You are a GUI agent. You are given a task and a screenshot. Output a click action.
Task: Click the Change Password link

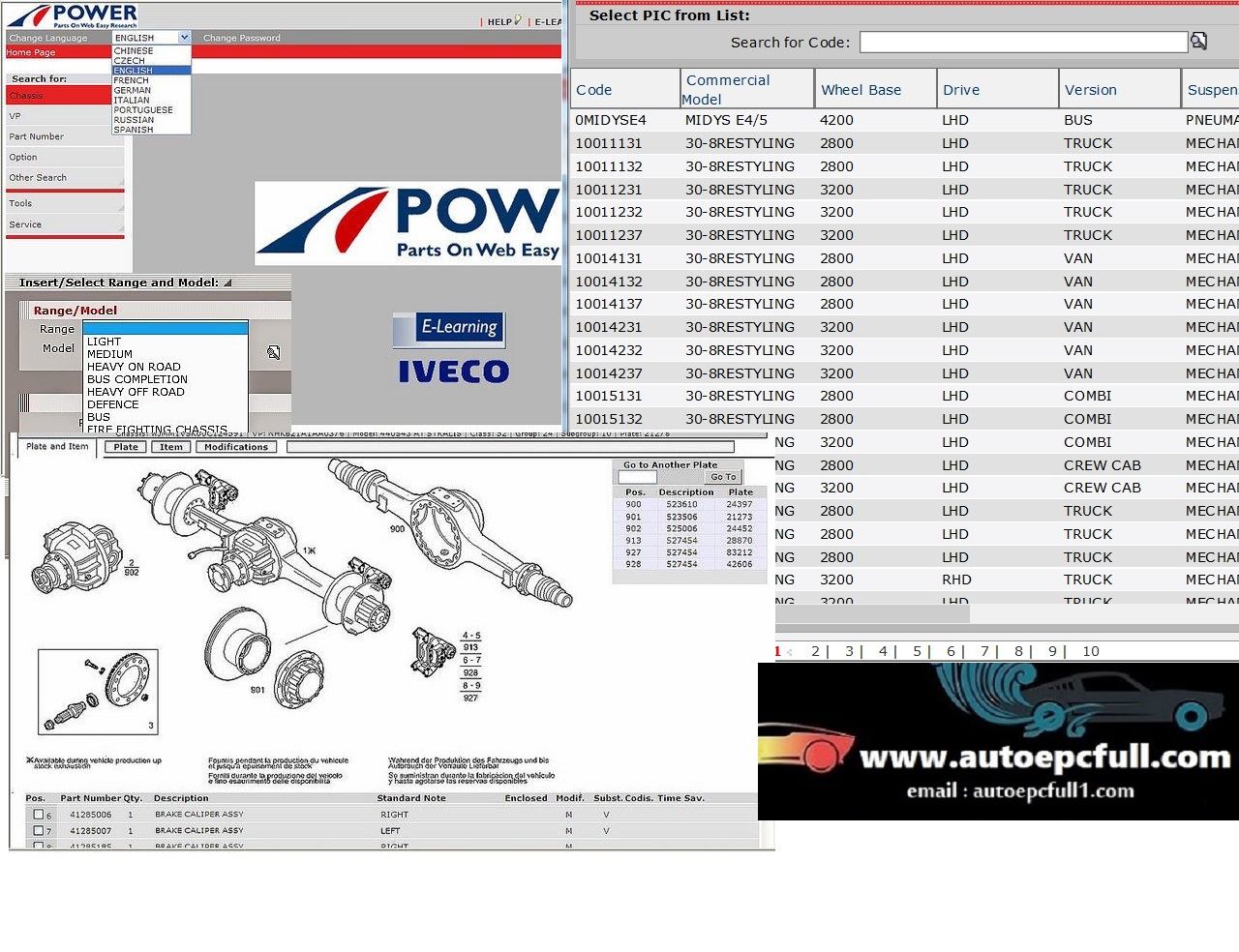pos(242,38)
